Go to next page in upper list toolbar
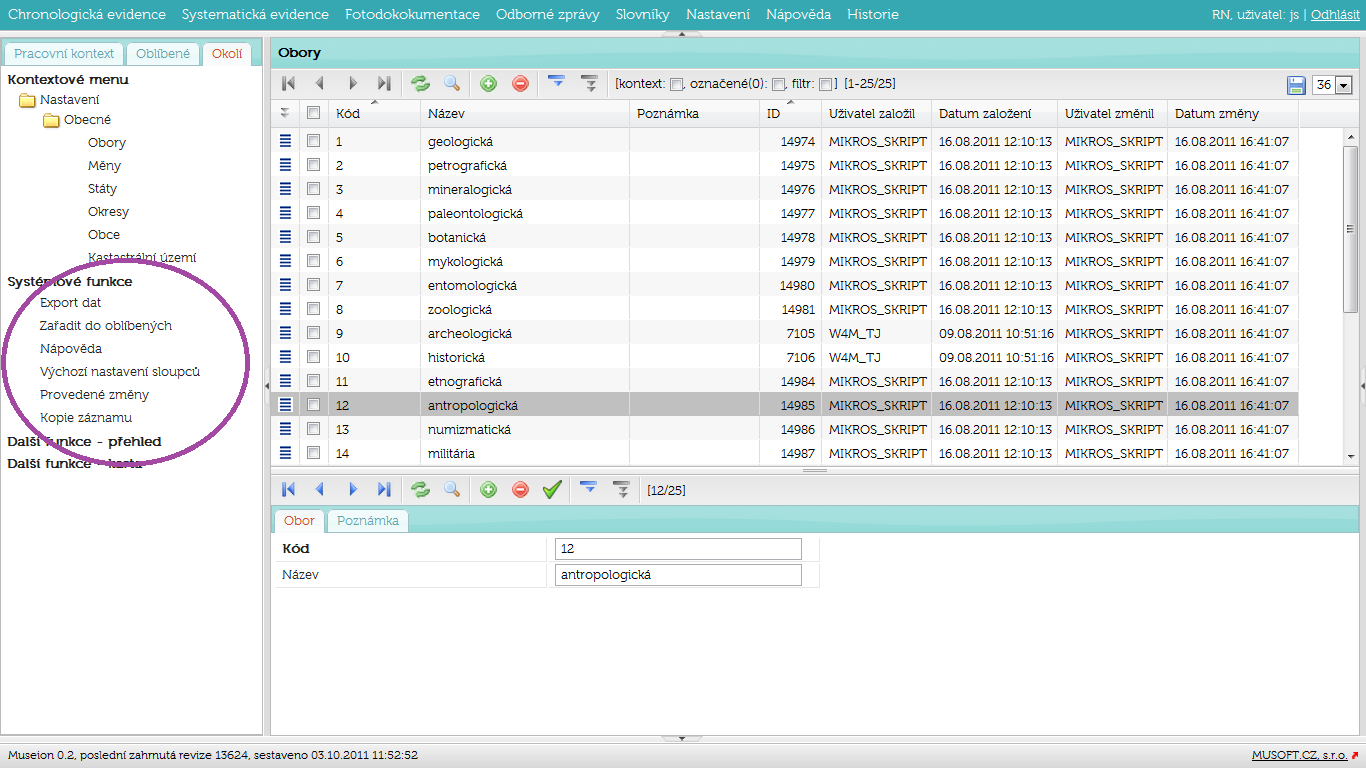 352,84
